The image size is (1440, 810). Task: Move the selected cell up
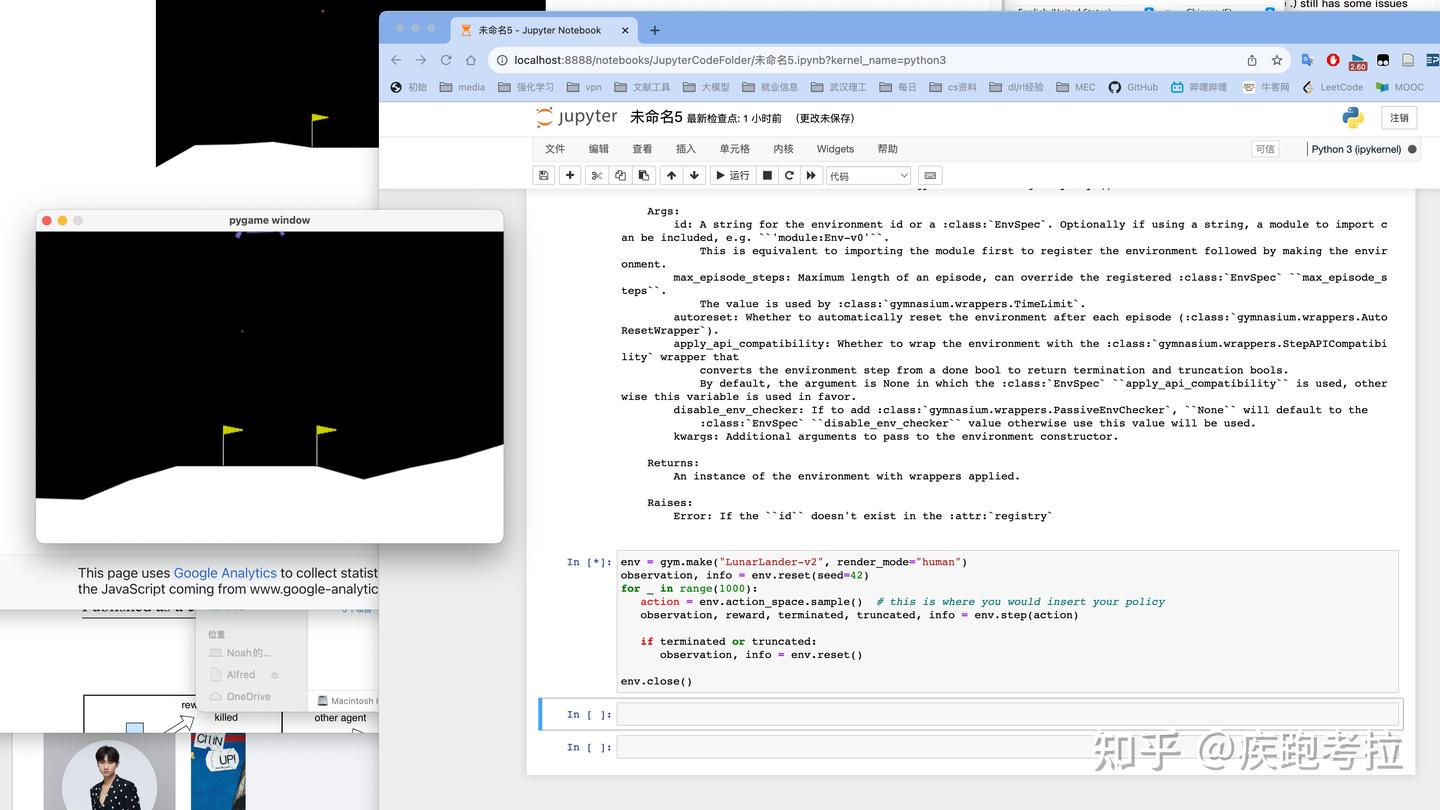pyautogui.click(x=671, y=176)
